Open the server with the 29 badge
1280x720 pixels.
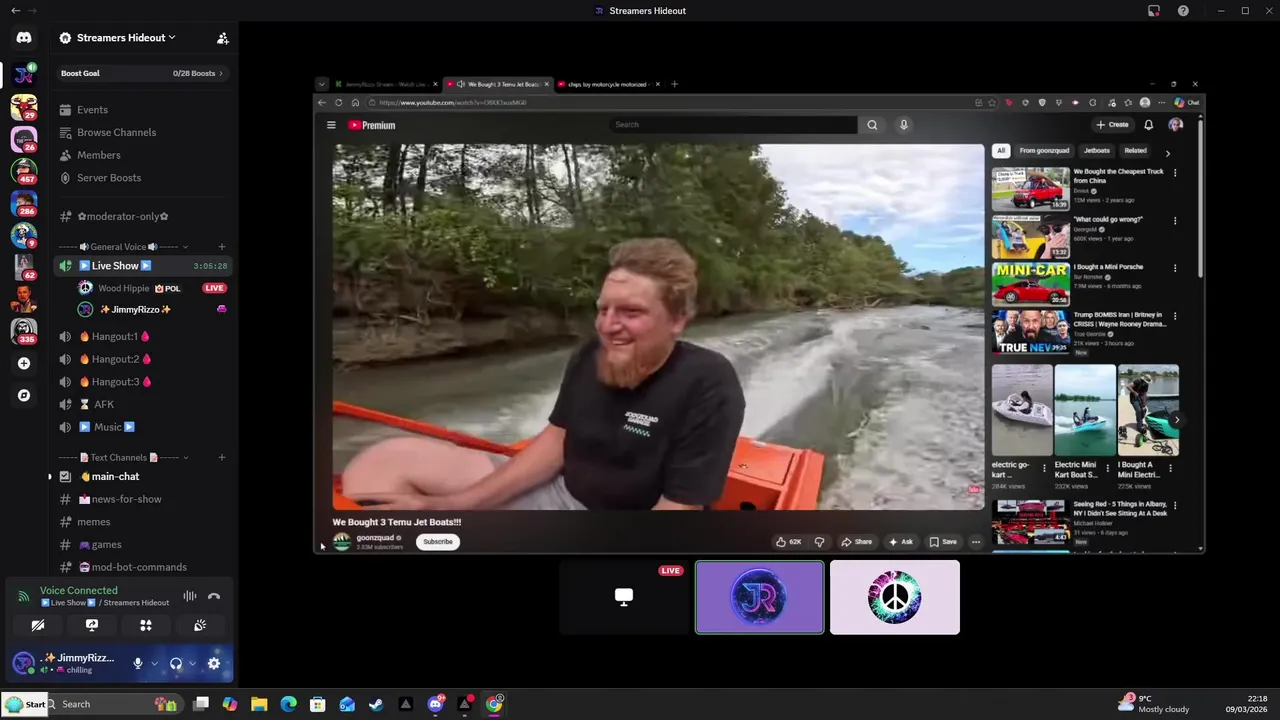click(x=24, y=106)
